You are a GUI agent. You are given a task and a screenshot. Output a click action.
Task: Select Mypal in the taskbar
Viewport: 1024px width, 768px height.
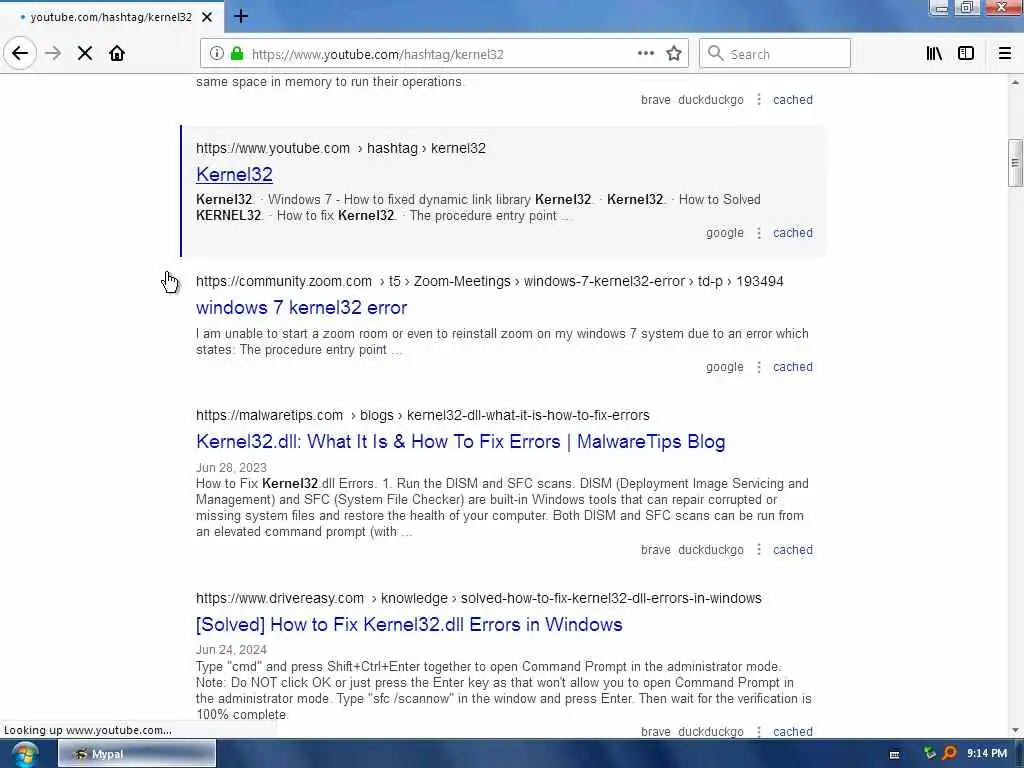[x=137, y=754]
